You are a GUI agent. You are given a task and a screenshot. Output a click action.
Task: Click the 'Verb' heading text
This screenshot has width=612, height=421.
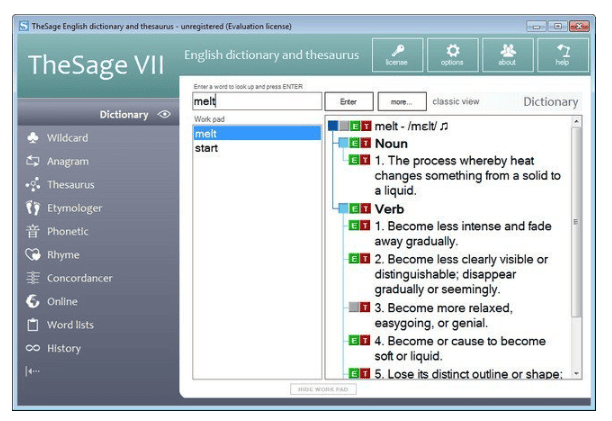coord(389,209)
